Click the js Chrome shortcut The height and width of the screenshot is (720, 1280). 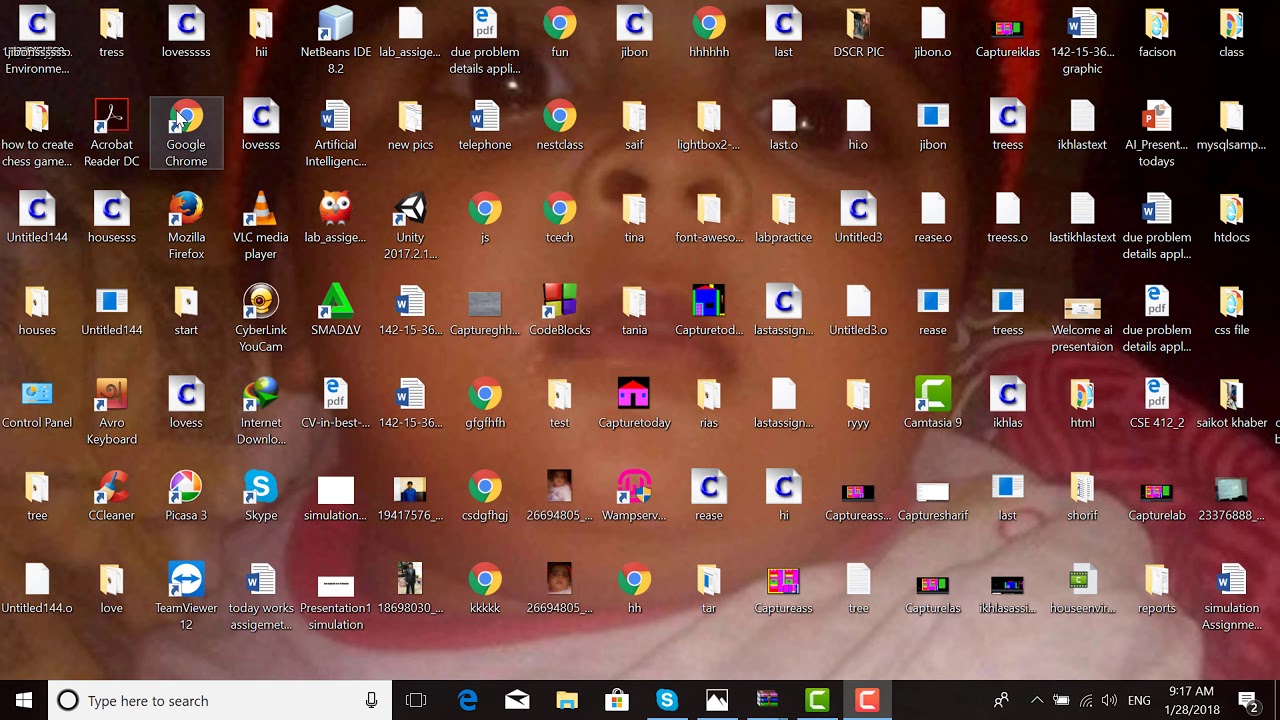point(485,218)
